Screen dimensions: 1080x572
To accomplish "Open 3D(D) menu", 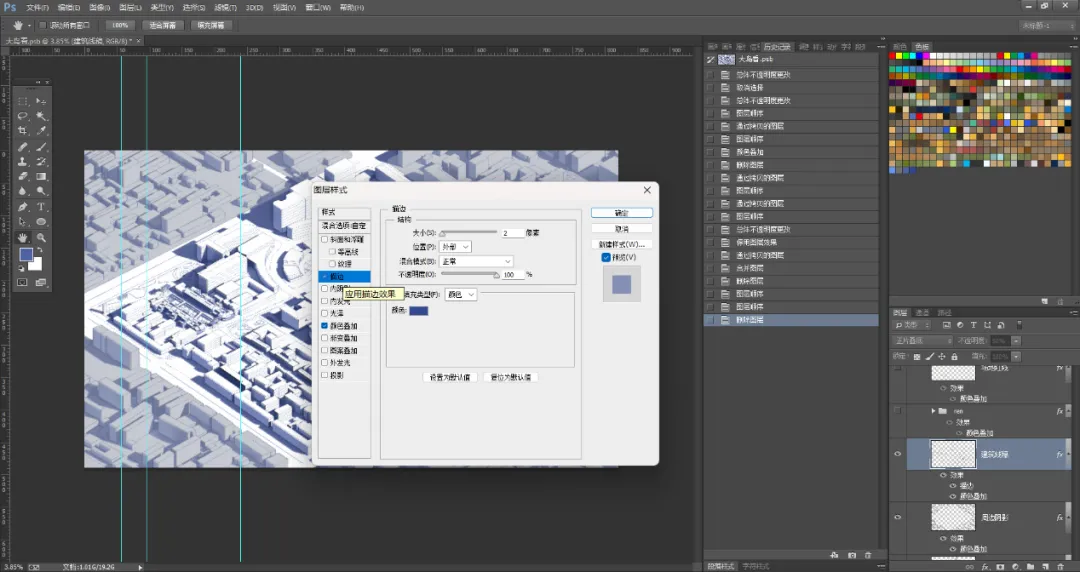I will coord(254,8).
